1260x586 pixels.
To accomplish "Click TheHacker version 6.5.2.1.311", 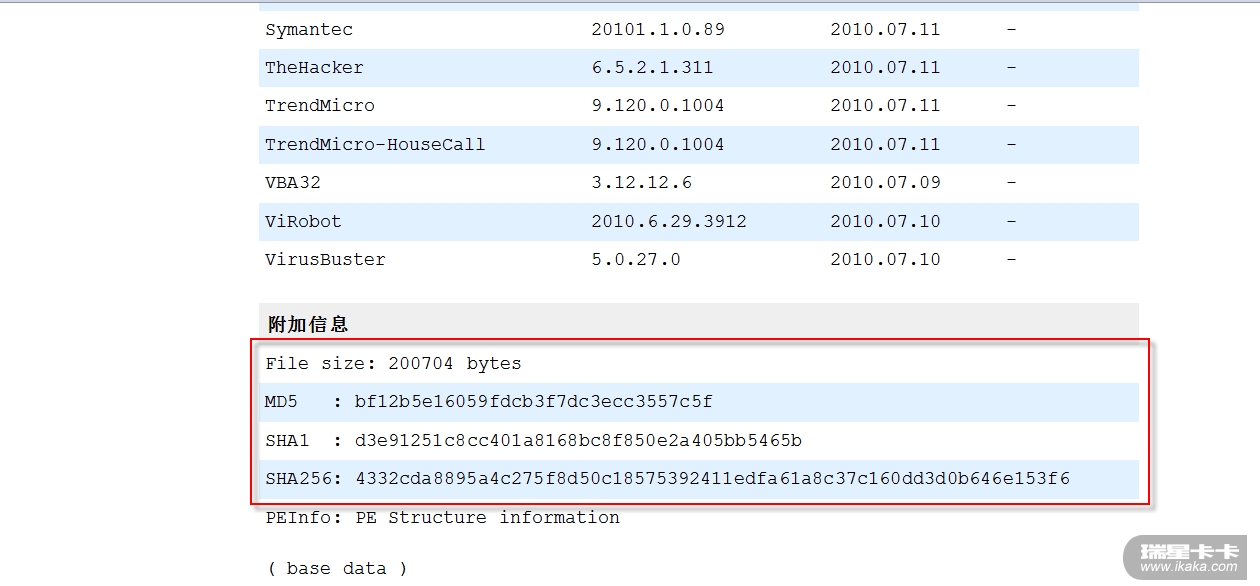I will (x=652, y=68).
